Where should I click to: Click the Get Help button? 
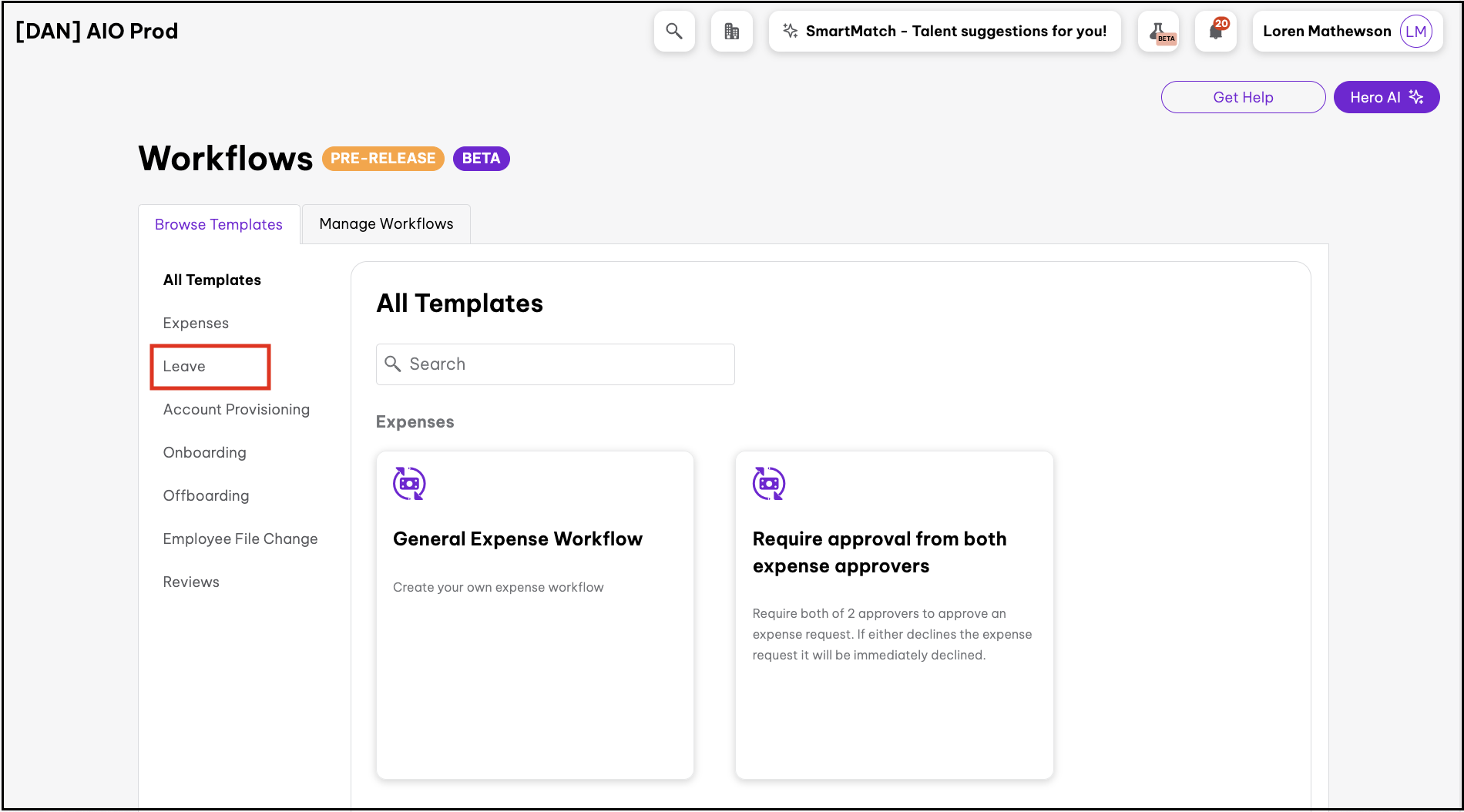(1243, 97)
